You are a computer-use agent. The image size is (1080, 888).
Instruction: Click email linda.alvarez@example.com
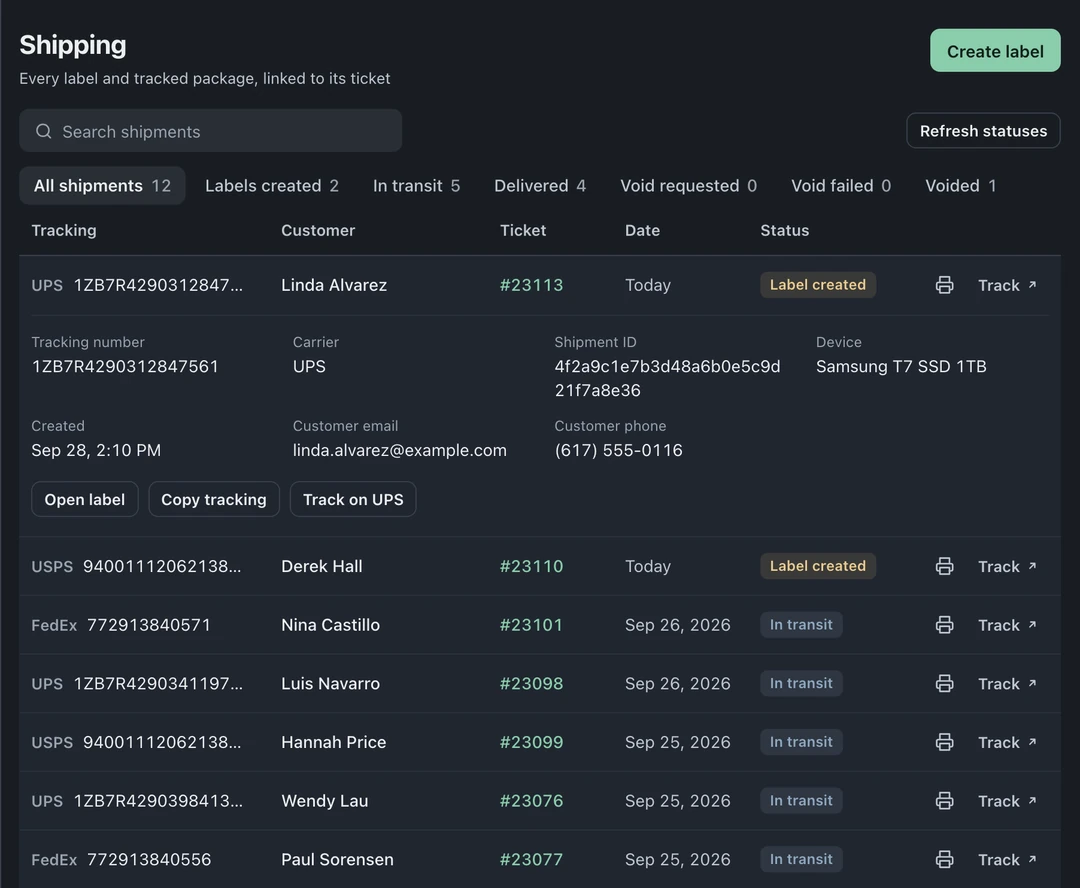click(x=399, y=451)
